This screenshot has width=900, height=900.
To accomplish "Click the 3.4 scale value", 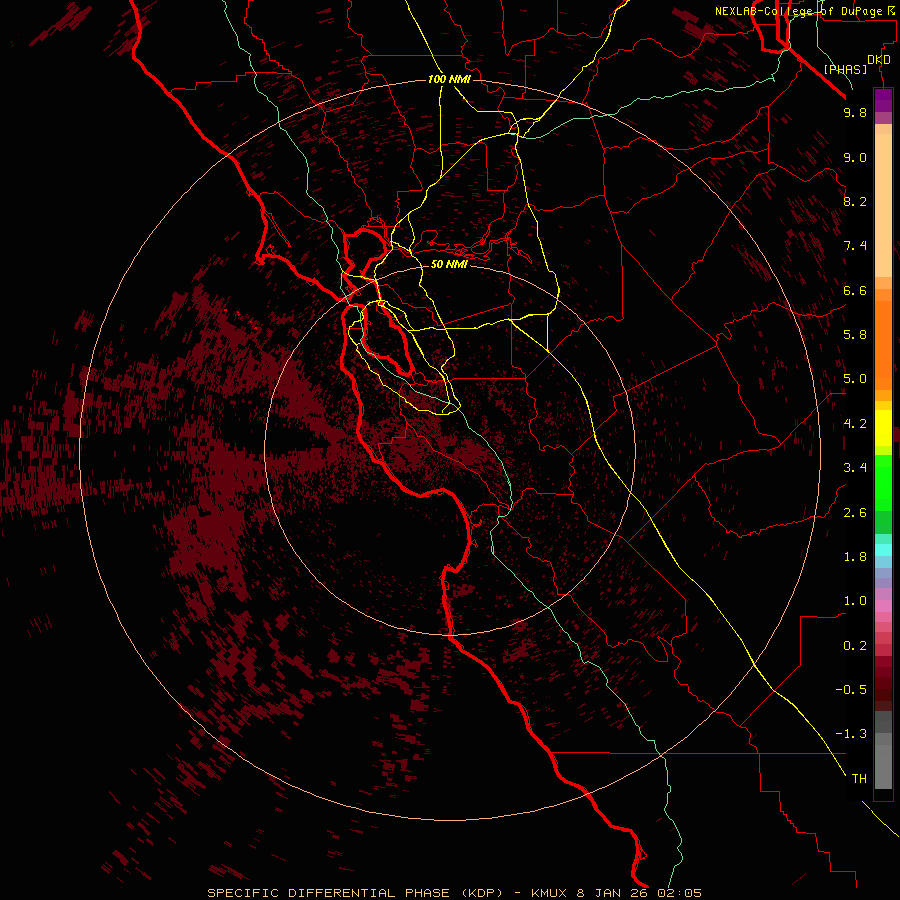I will coord(855,468).
